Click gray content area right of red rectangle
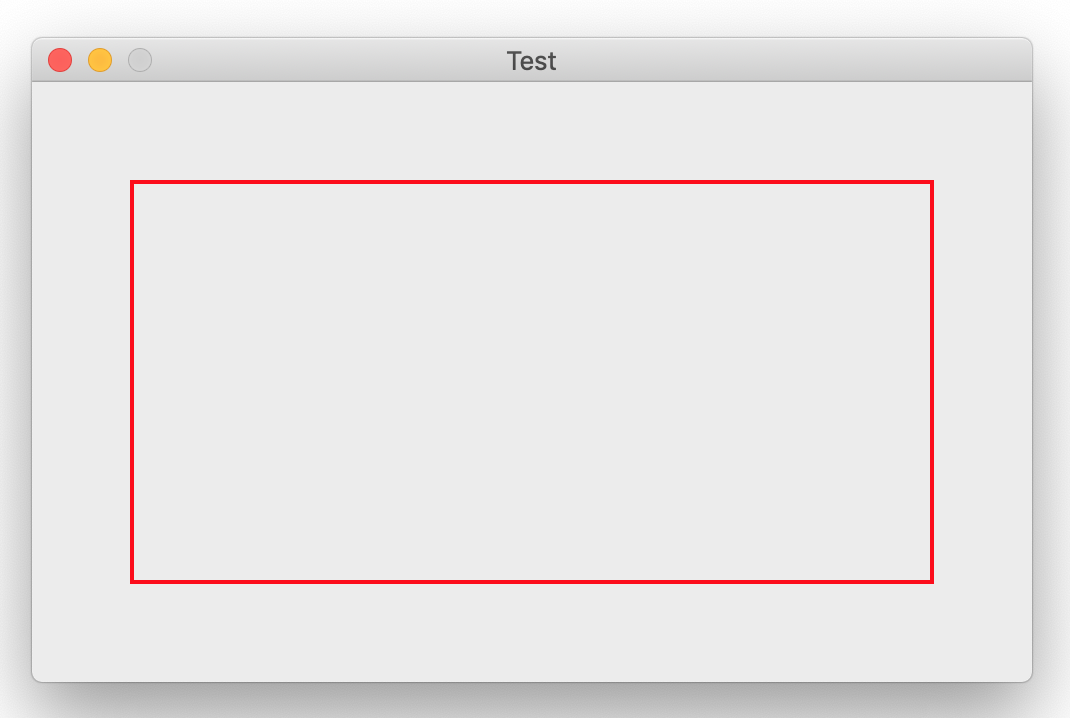This screenshot has width=1070, height=718. (982, 381)
